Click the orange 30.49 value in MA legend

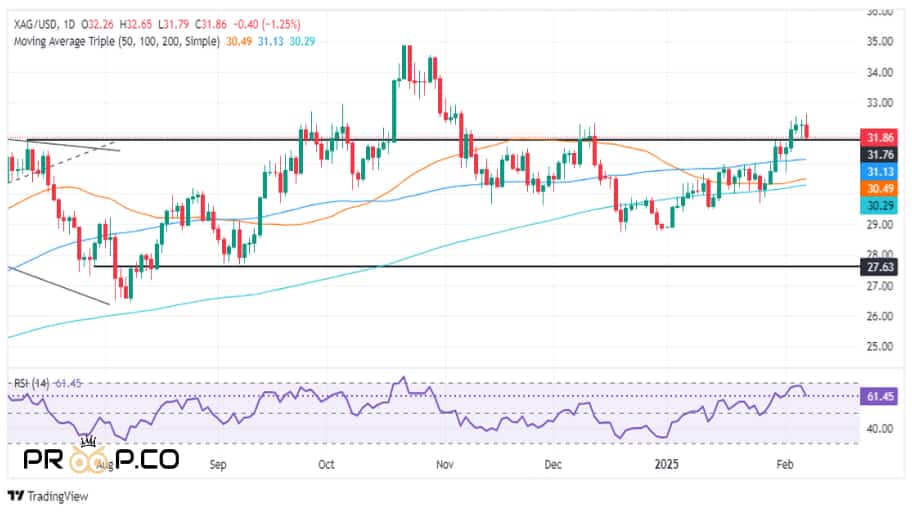pyautogui.click(x=239, y=41)
